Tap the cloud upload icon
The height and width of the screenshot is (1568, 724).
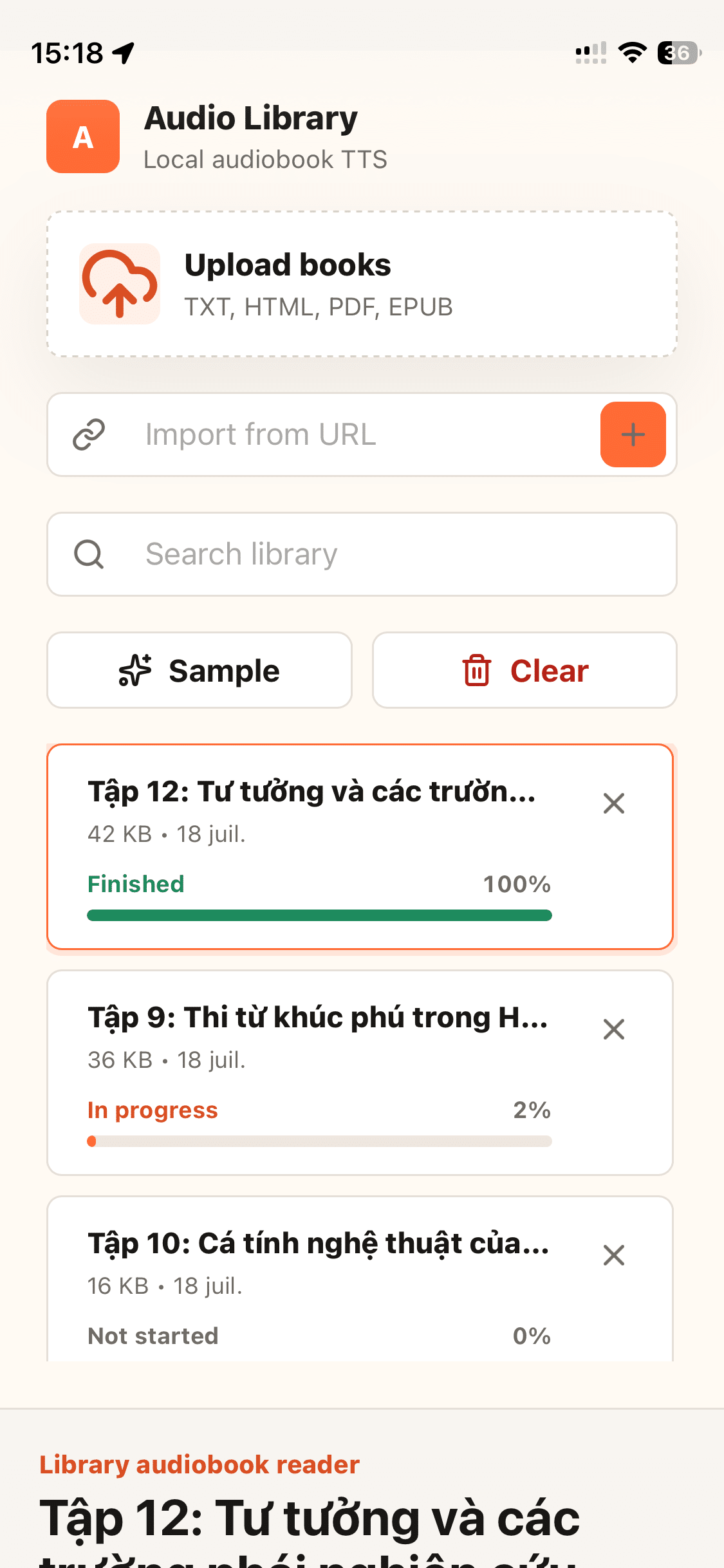[x=120, y=284]
